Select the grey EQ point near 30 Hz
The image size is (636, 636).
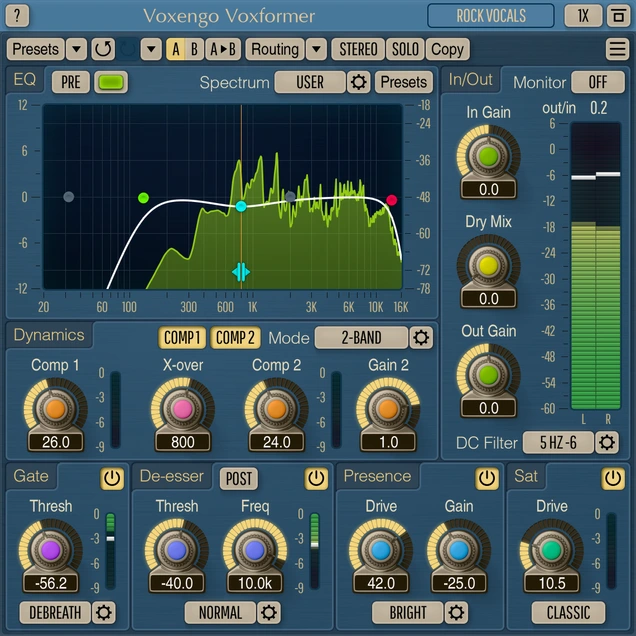click(x=69, y=197)
